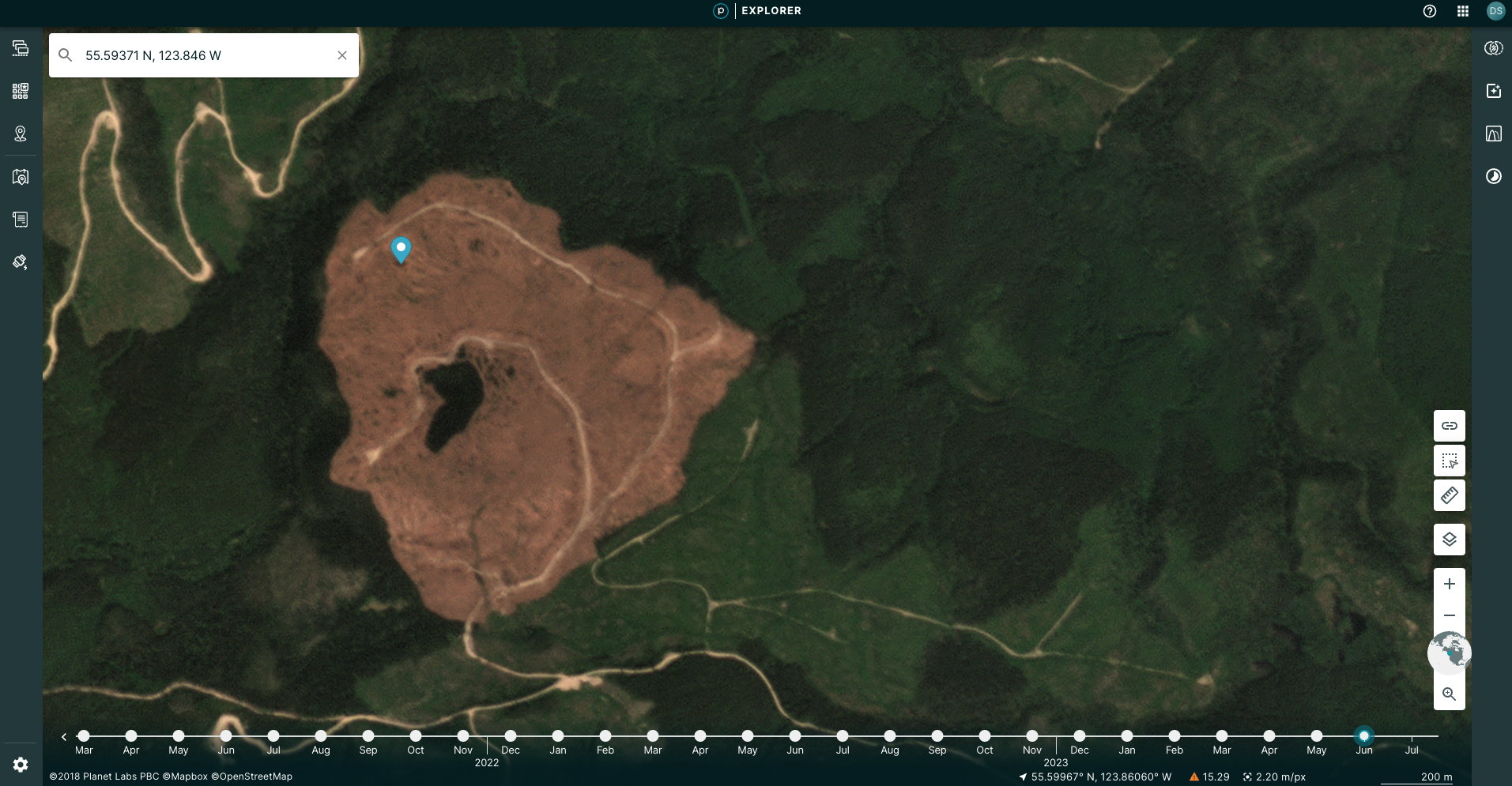1512x786 pixels.
Task: Open the imagery layers panel icon
Action: (21, 48)
